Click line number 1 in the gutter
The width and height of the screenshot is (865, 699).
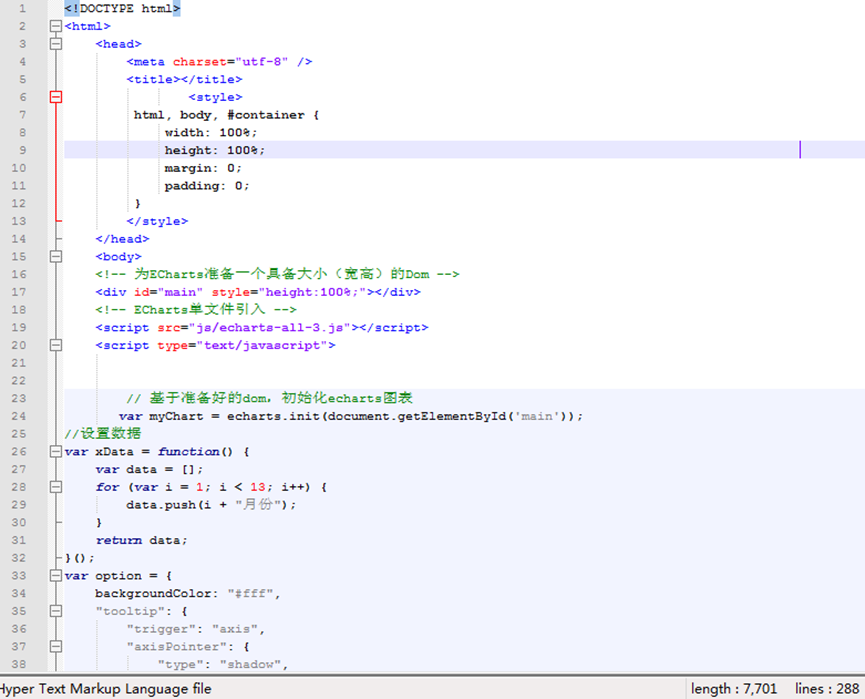(23, 8)
